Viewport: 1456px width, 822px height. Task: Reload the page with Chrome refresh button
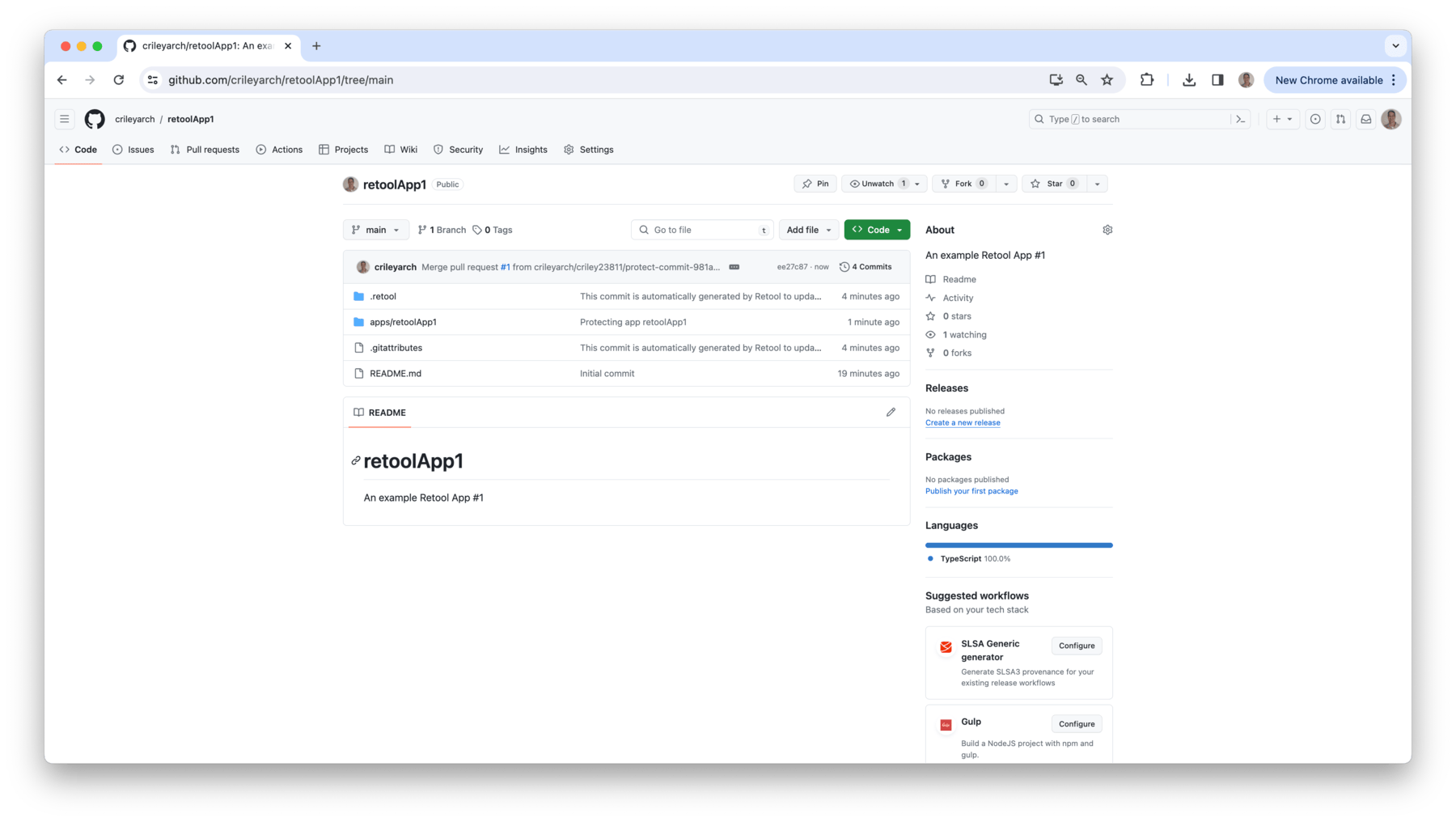(x=119, y=80)
